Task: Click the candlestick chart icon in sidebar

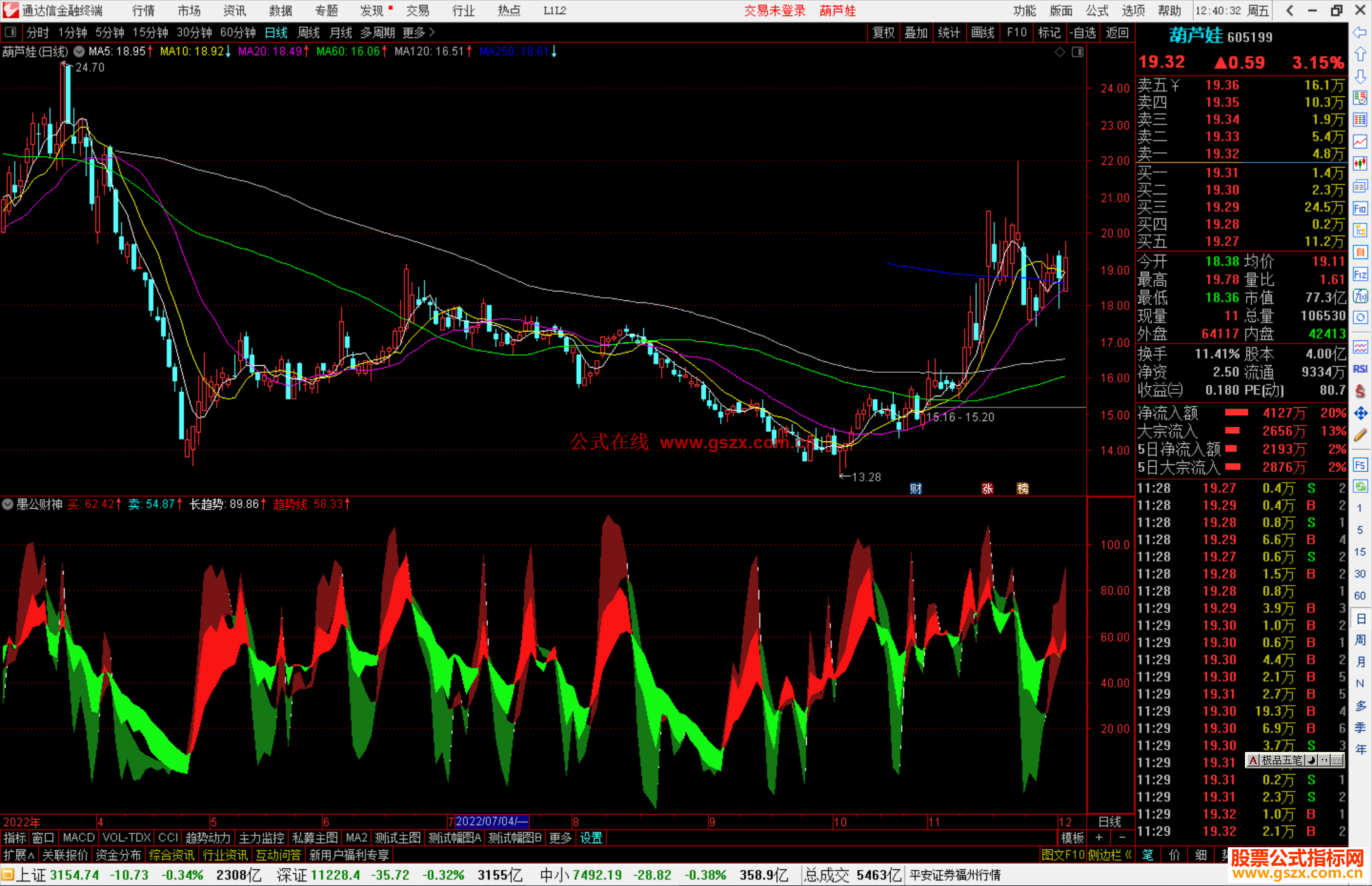Action: coord(1360,164)
